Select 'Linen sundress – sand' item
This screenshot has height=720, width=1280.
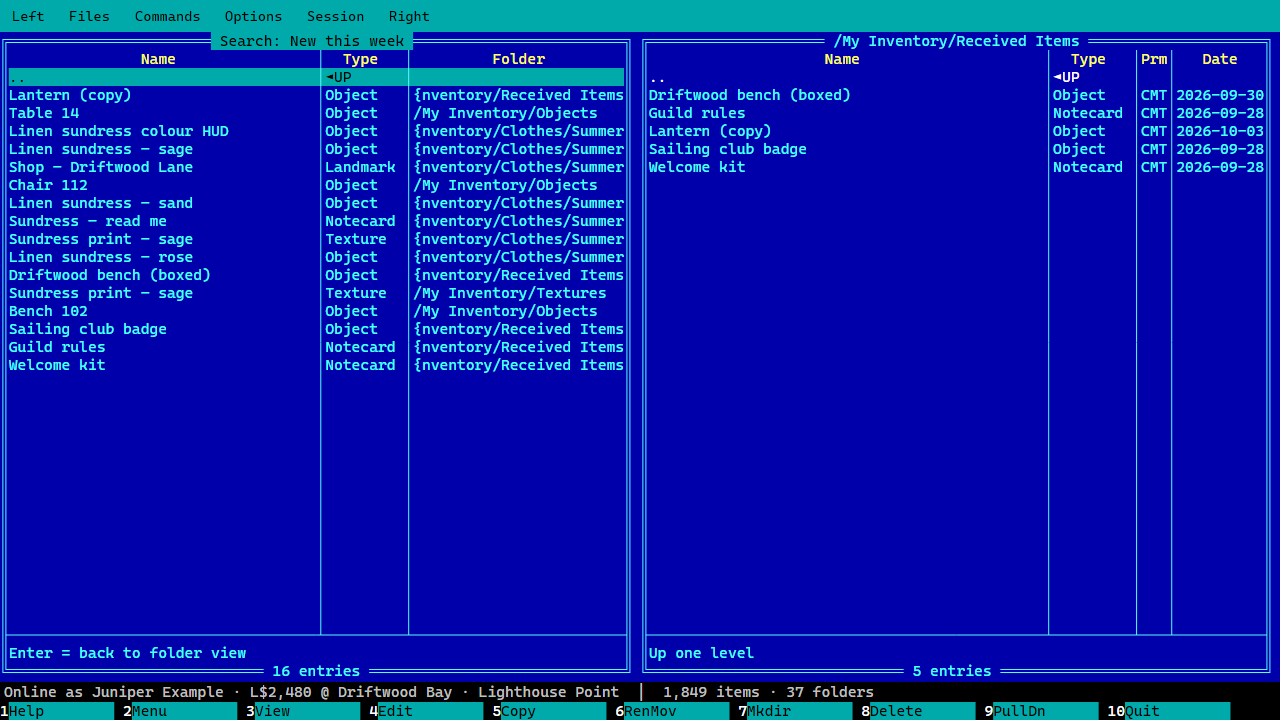[x=316, y=203]
